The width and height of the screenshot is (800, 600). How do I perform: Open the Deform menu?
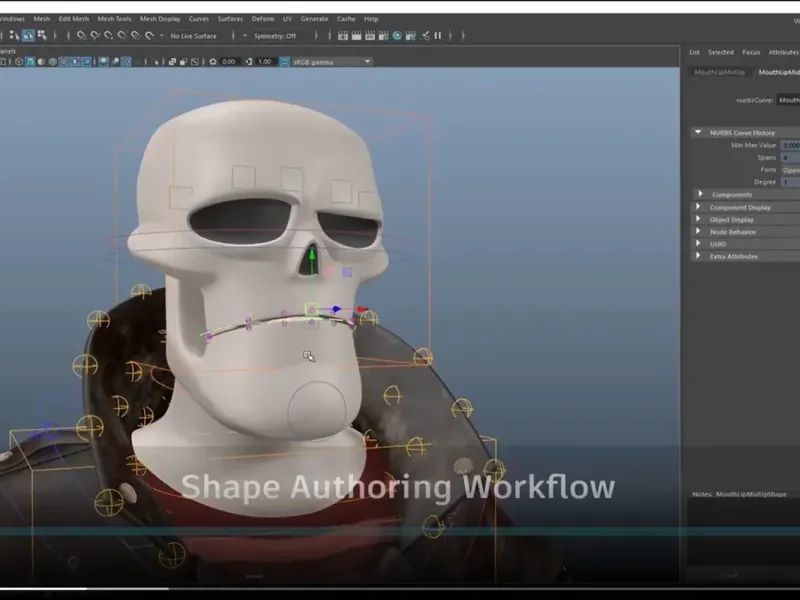[x=263, y=19]
